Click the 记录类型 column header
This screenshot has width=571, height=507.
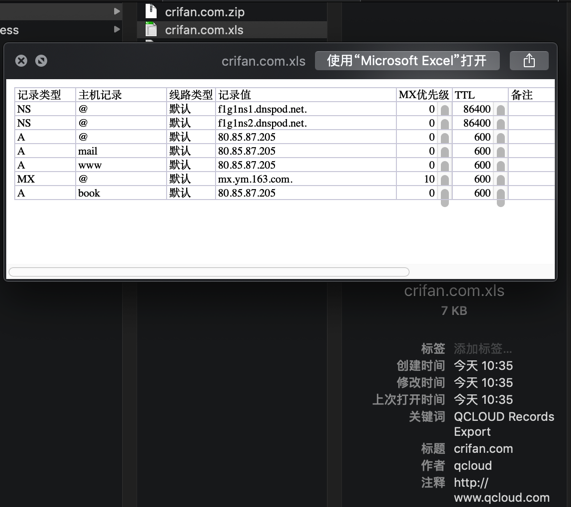45,95
